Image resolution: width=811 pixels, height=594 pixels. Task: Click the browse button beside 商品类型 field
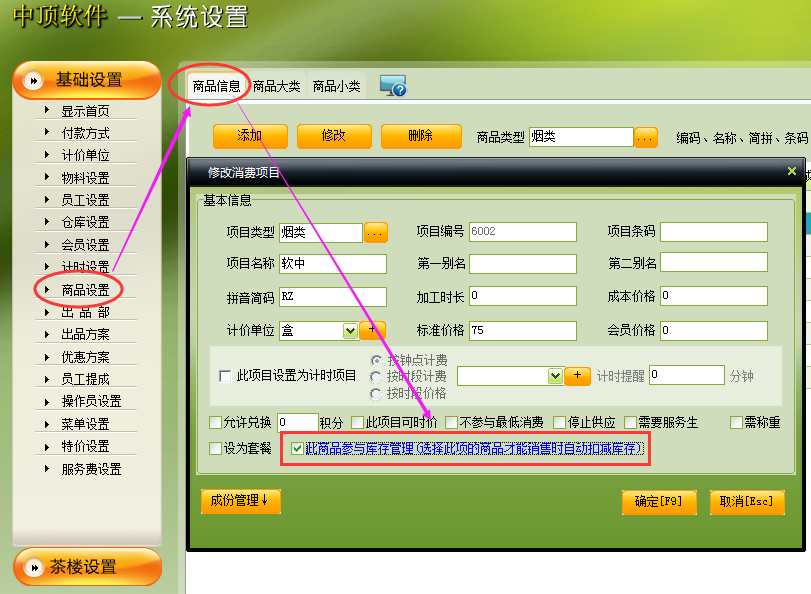[x=646, y=137]
